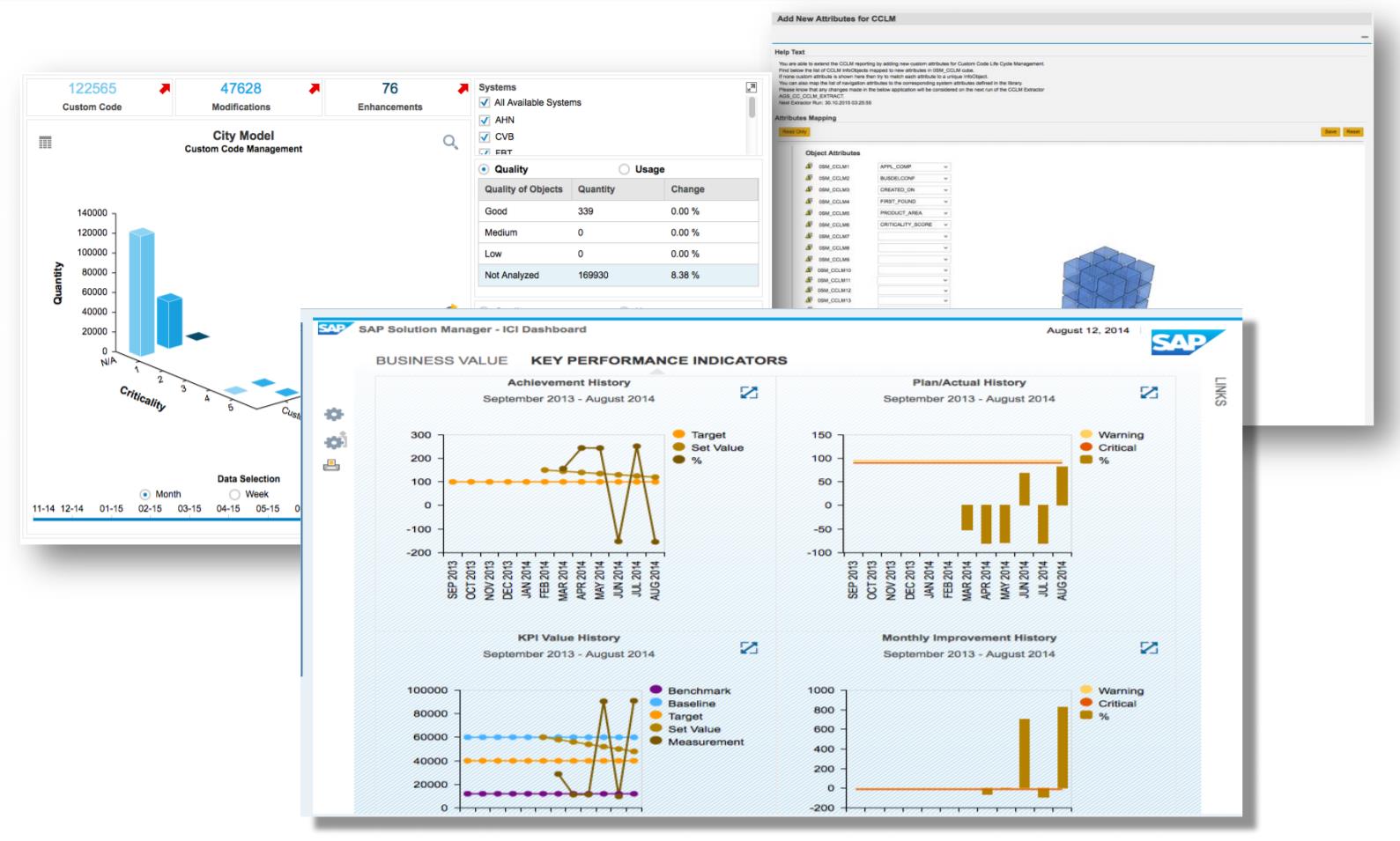The image size is (1400, 841).
Task: Uncheck the CVB system checkbox
Action: 485,136
